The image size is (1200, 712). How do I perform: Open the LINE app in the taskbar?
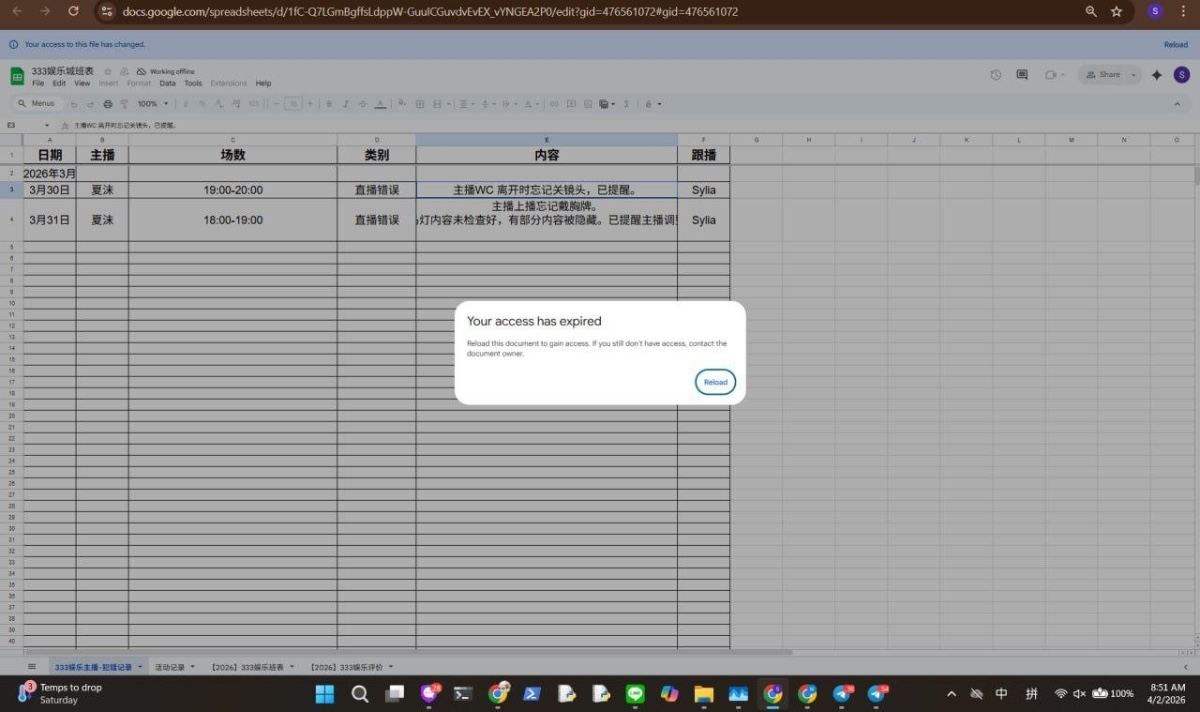(x=635, y=693)
